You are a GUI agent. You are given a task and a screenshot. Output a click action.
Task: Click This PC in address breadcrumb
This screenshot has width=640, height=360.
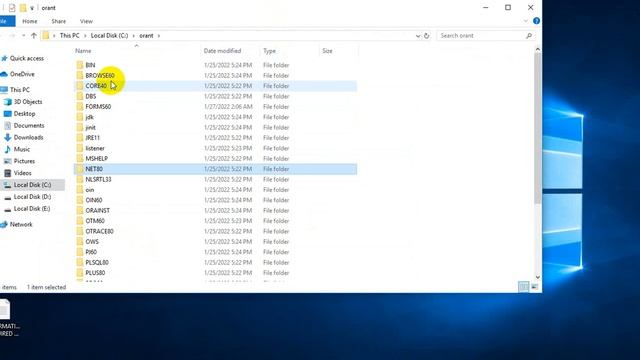69,36
